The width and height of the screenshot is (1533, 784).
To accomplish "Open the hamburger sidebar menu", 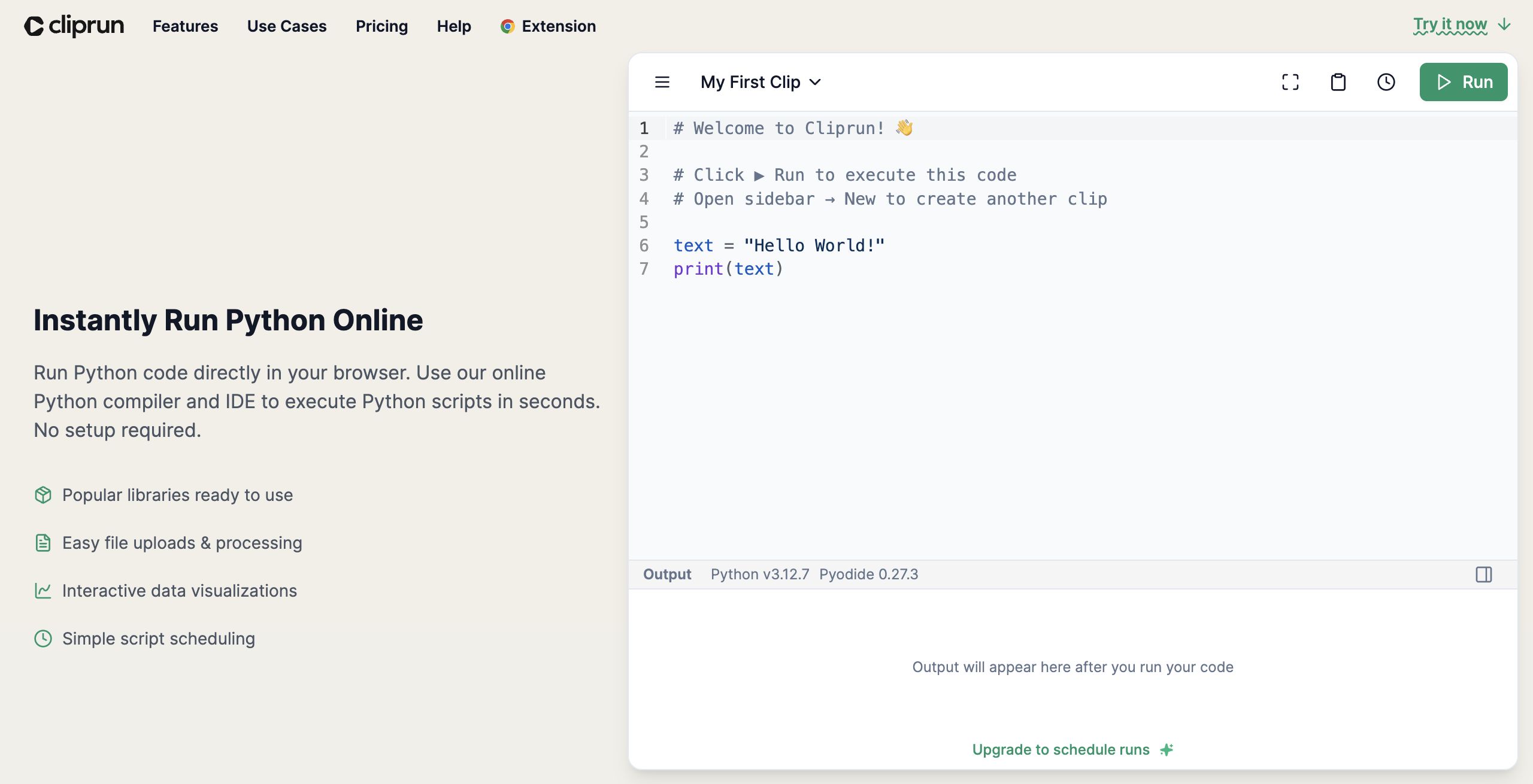I will tap(662, 82).
